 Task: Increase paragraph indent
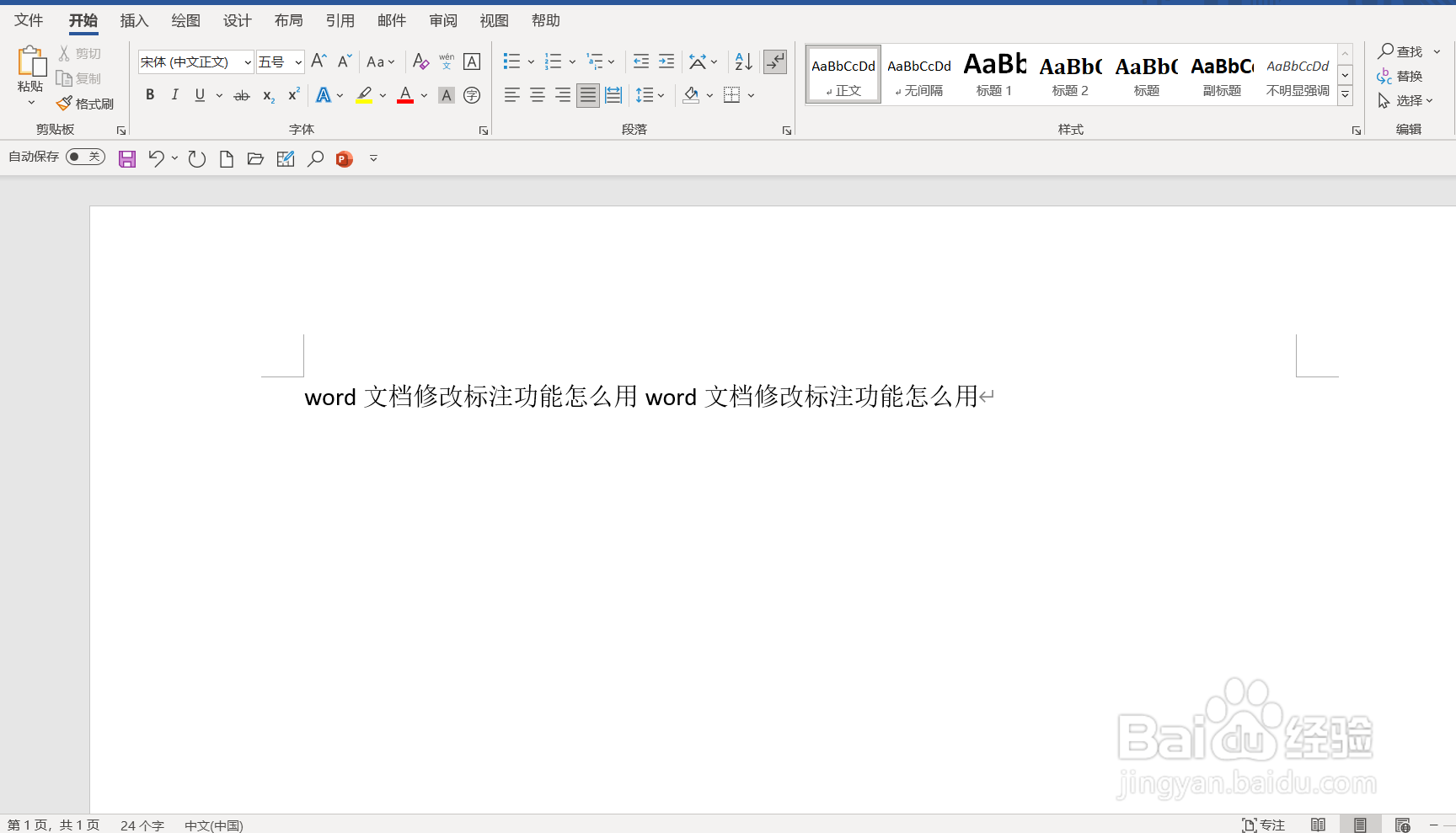(666, 61)
